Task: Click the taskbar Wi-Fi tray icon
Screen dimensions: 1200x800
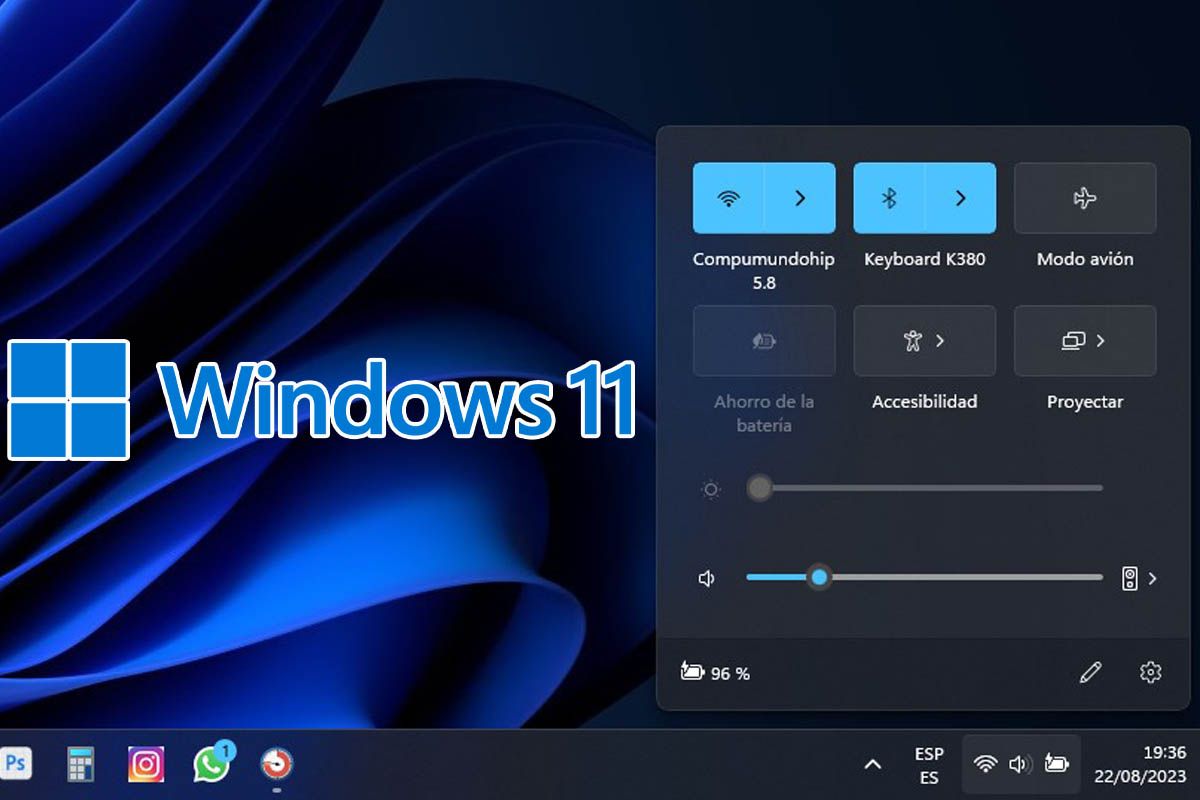Action: click(x=986, y=765)
